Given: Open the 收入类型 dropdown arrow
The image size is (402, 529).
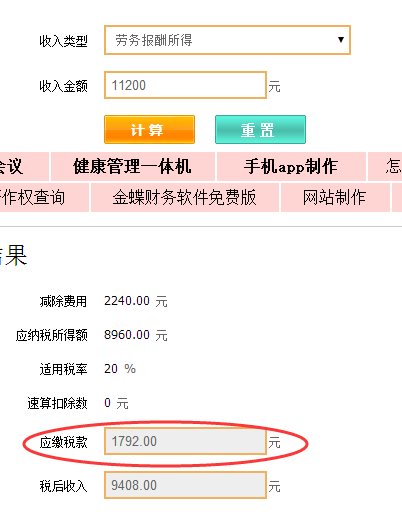Looking at the screenshot, I should tap(341, 40).
